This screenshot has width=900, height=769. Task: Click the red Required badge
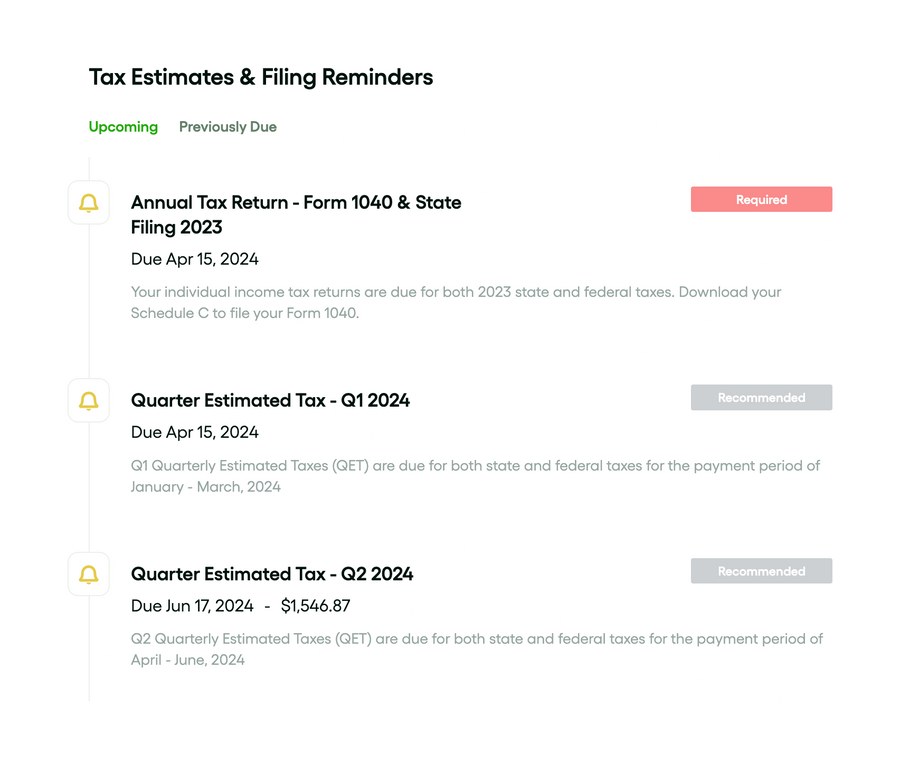(x=761, y=200)
